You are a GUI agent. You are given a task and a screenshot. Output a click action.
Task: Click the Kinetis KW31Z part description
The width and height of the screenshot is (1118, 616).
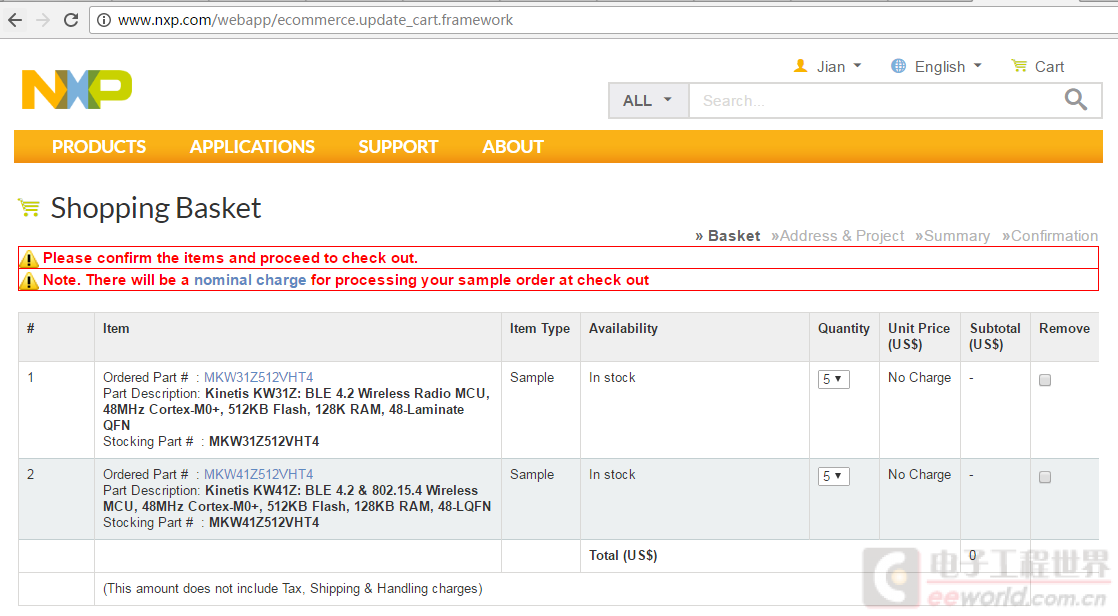(x=297, y=409)
